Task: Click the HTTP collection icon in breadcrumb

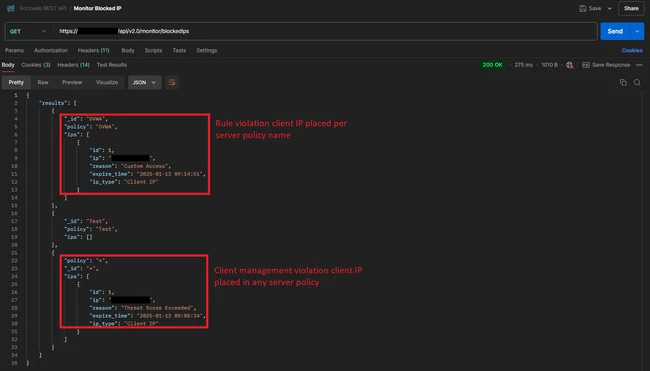Action: (11, 8)
